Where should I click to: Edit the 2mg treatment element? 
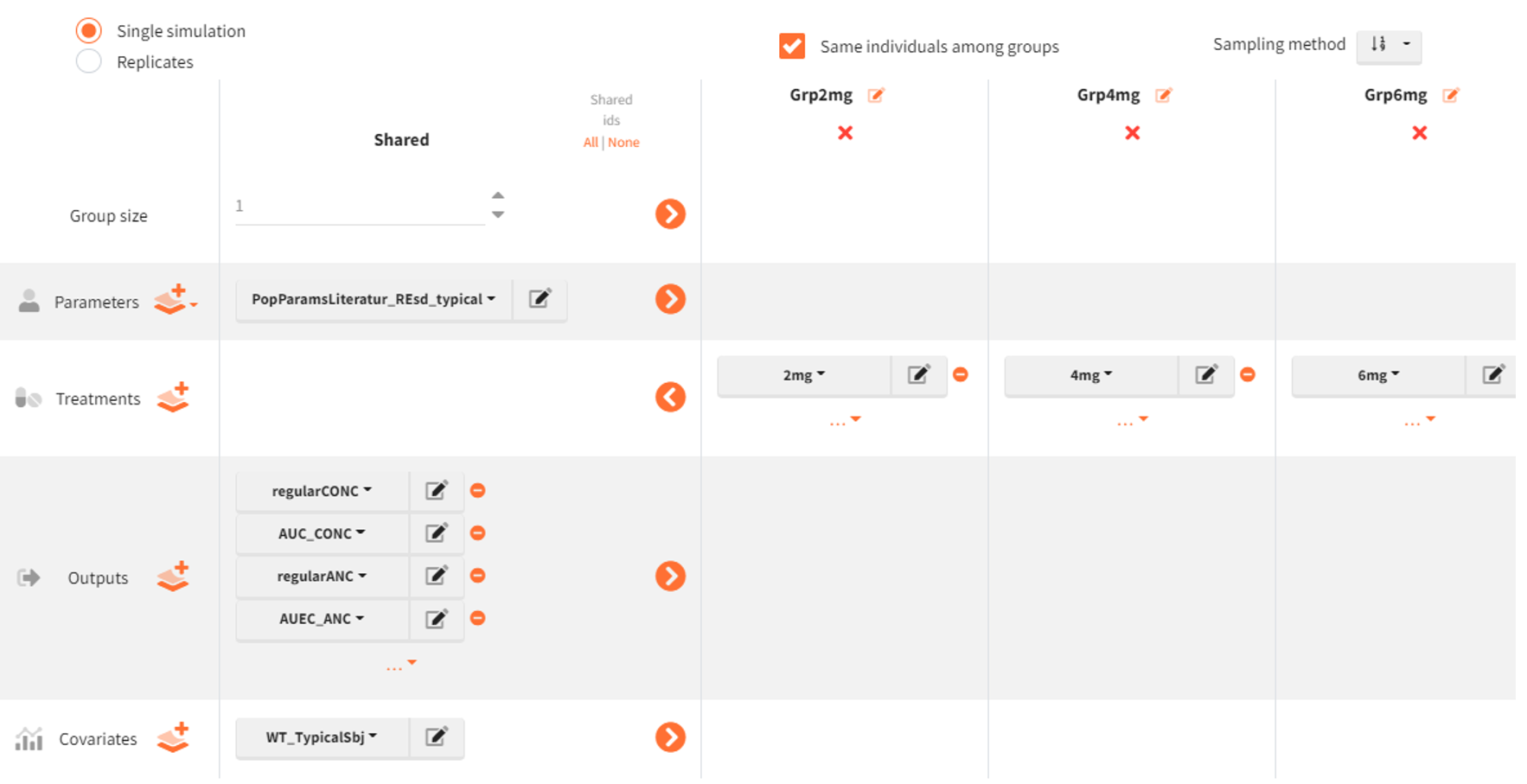(918, 375)
